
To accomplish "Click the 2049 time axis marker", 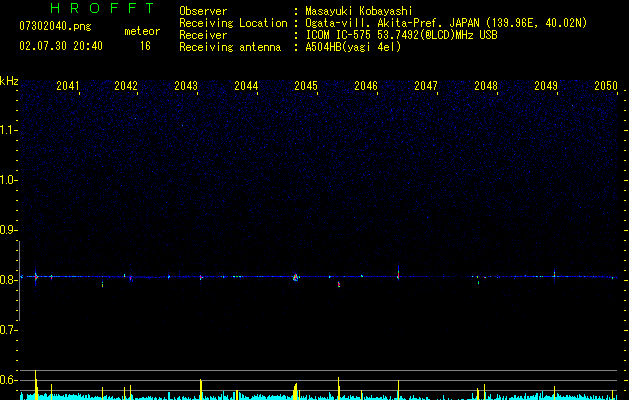I will (x=546, y=86).
